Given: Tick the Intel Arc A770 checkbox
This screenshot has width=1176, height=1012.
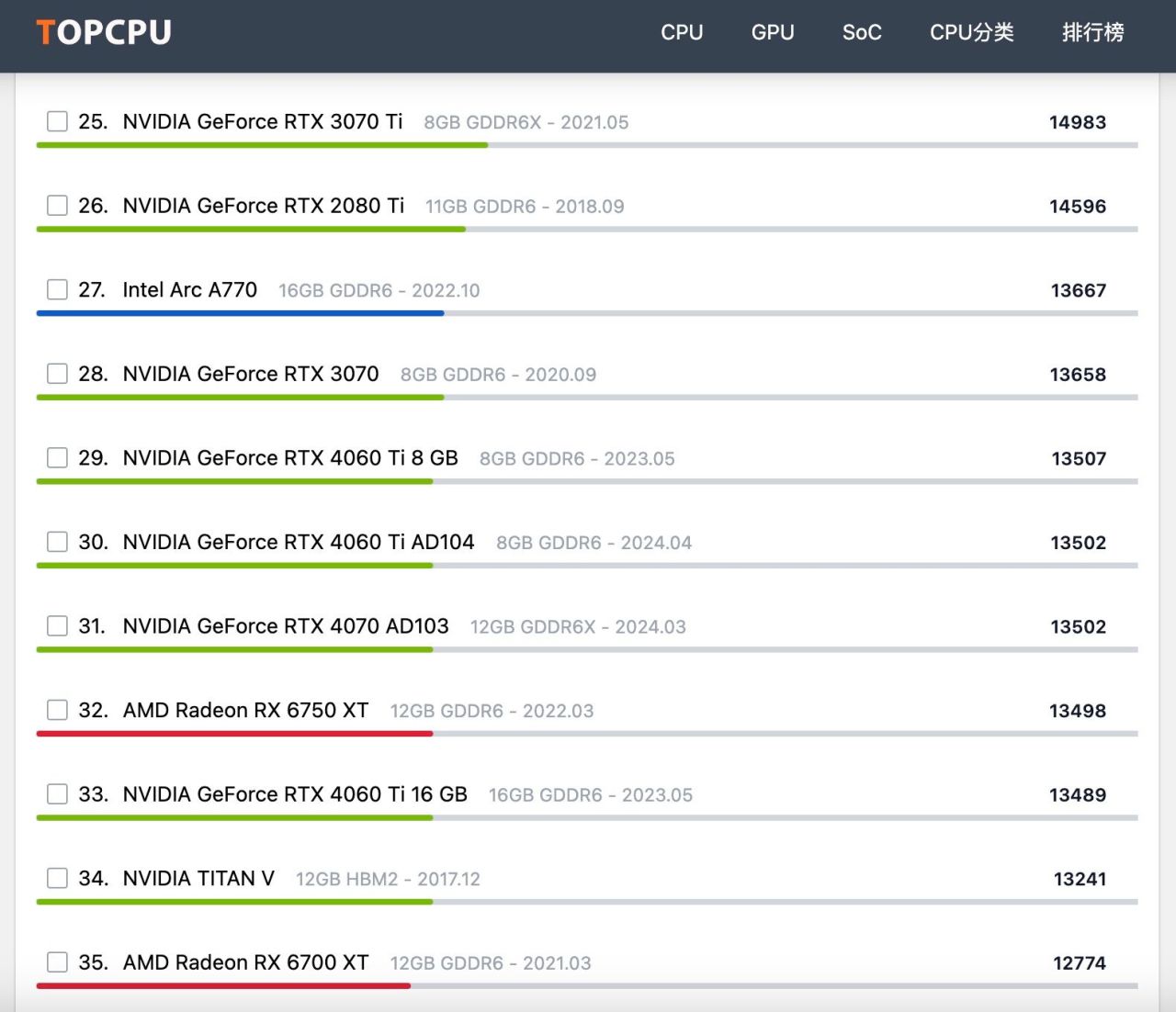Looking at the screenshot, I should coord(57,289).
